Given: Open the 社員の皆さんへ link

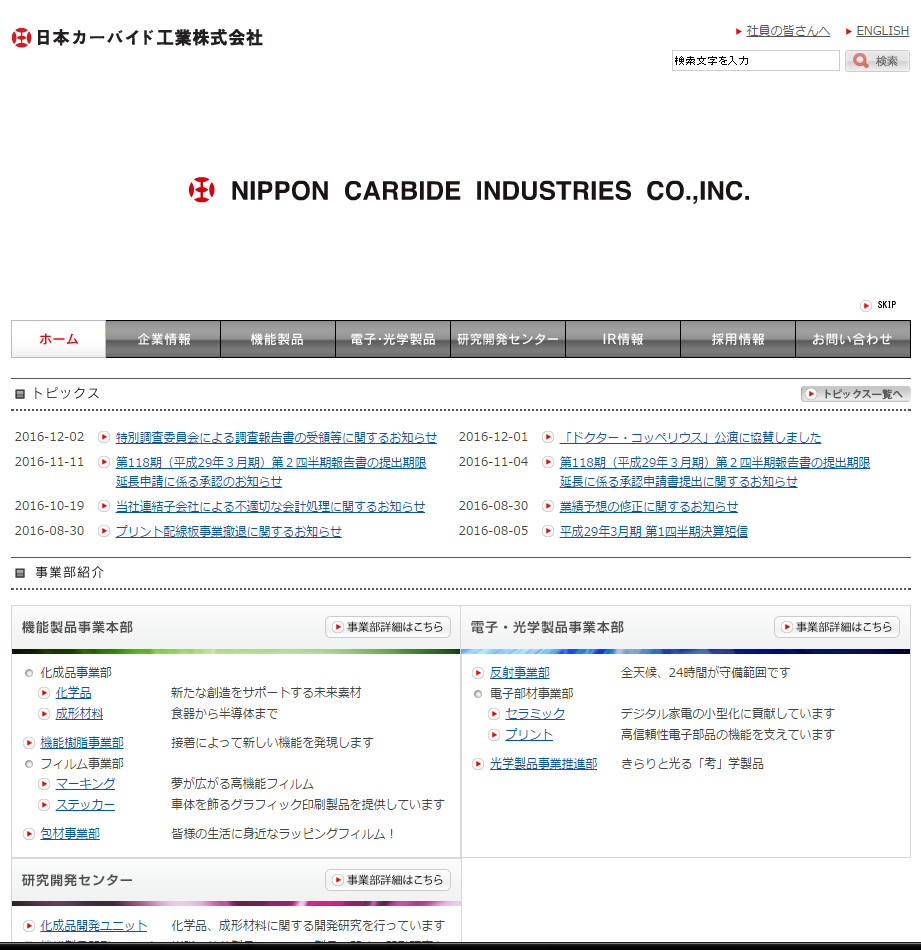Looking at the screenshot, I should click(788, 31).
